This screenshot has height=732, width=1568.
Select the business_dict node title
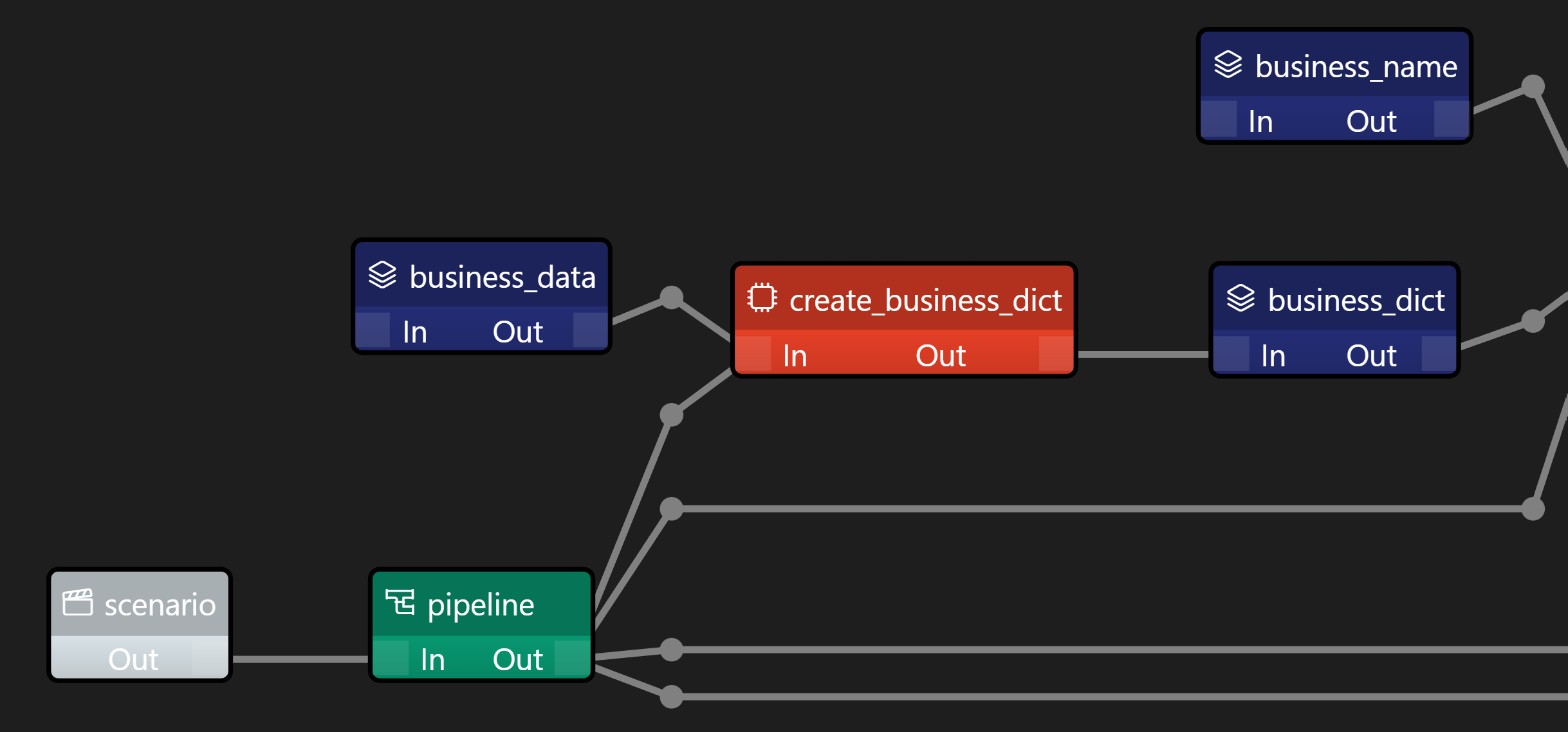point(1356,300)
